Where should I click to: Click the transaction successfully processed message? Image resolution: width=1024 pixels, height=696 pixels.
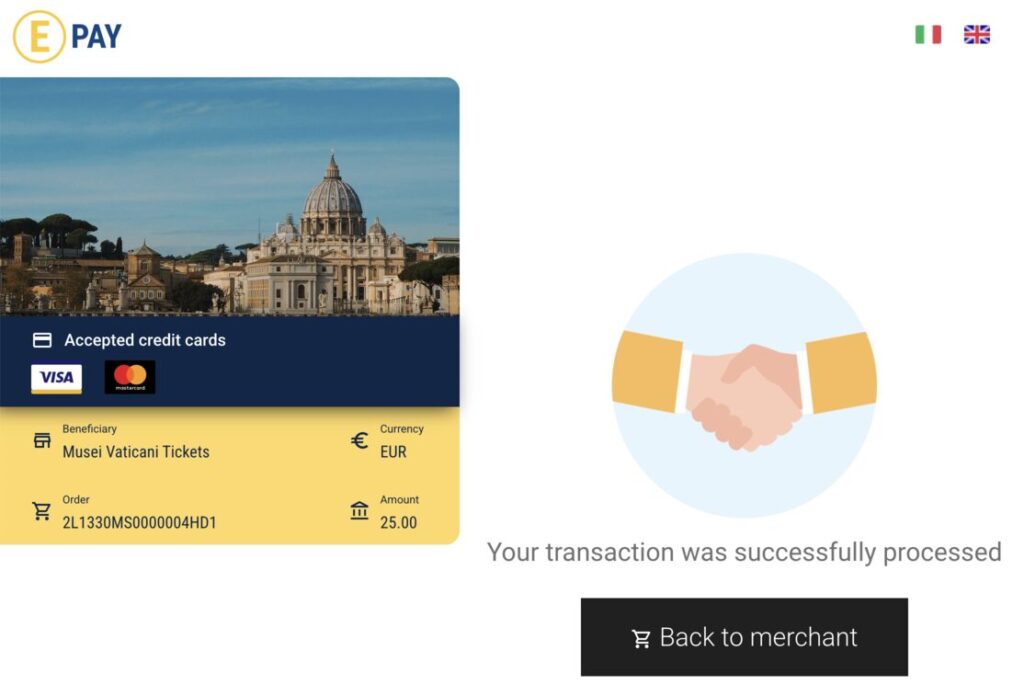tap(744, 552)
